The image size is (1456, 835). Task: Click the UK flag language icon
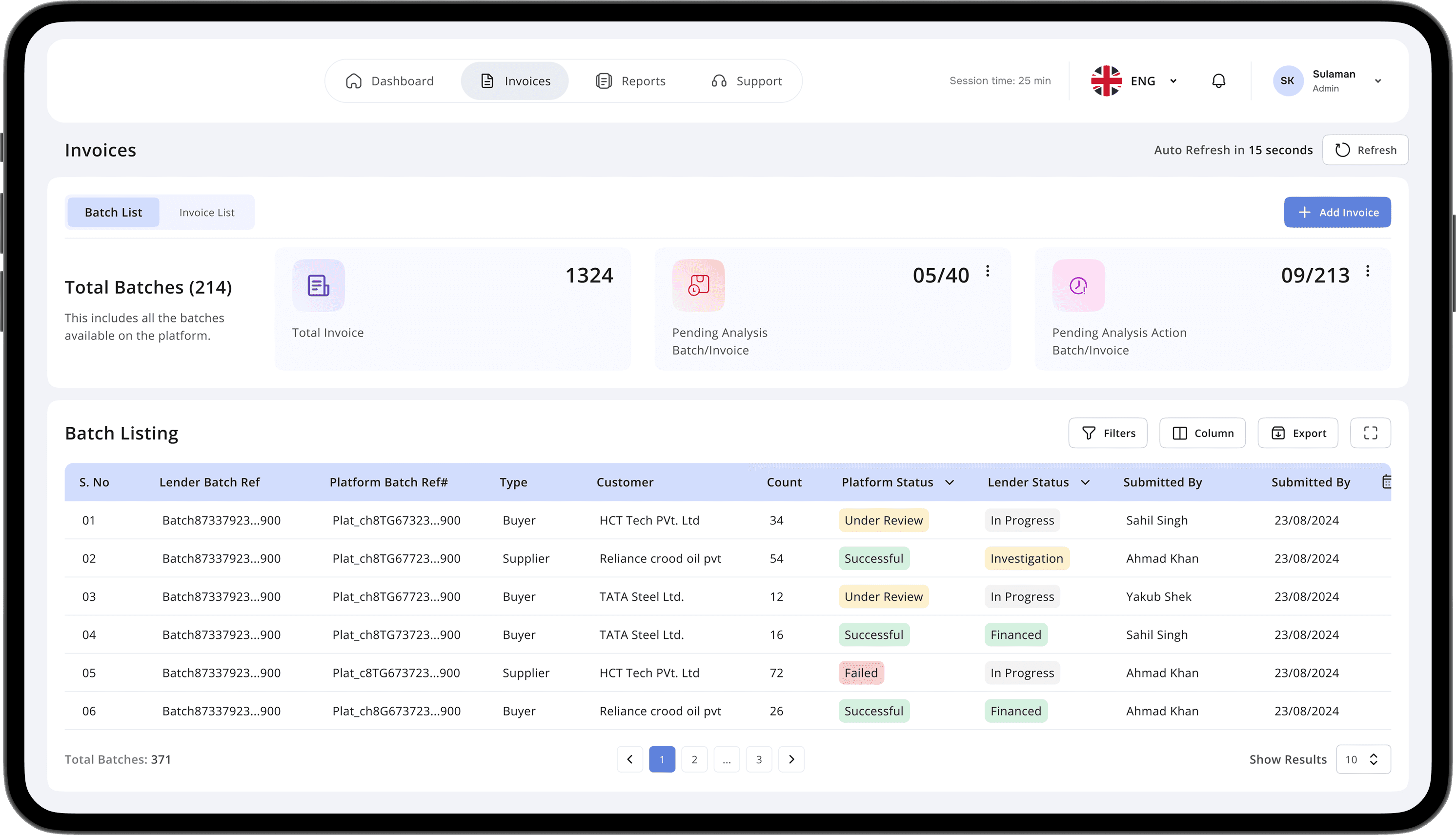(1106, 81)
